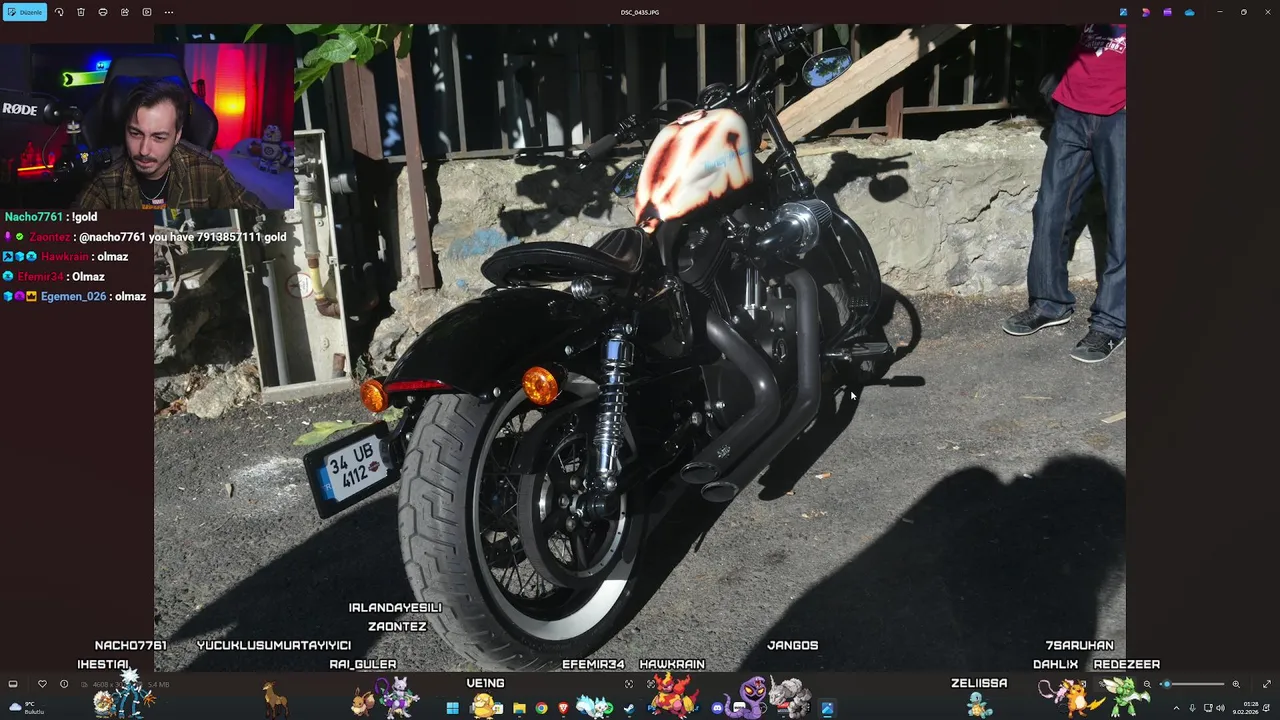Screen dimensions: 1280x720
Task: Share the photo via the share icon
Action: [x=125, y=12]
